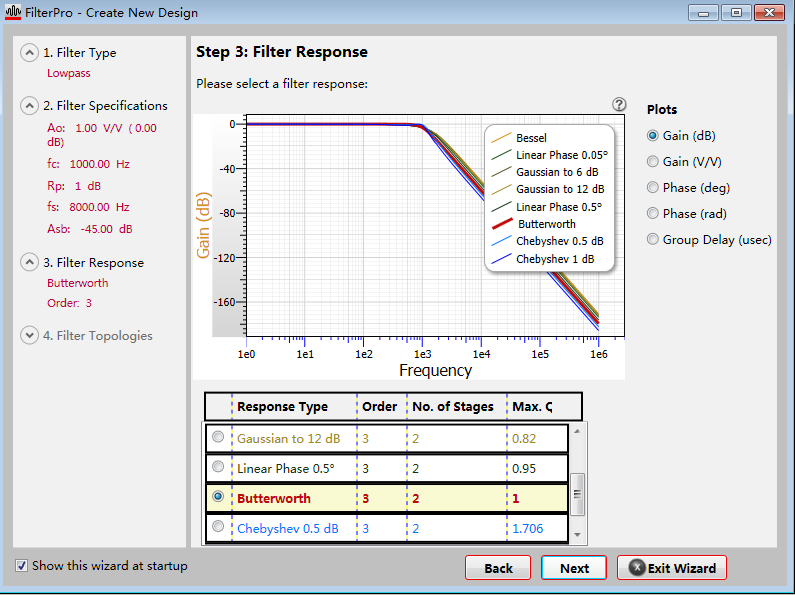Select the Gain (dB) plot option
Viewport: 795px width, 595px height.
pos(653,135)
